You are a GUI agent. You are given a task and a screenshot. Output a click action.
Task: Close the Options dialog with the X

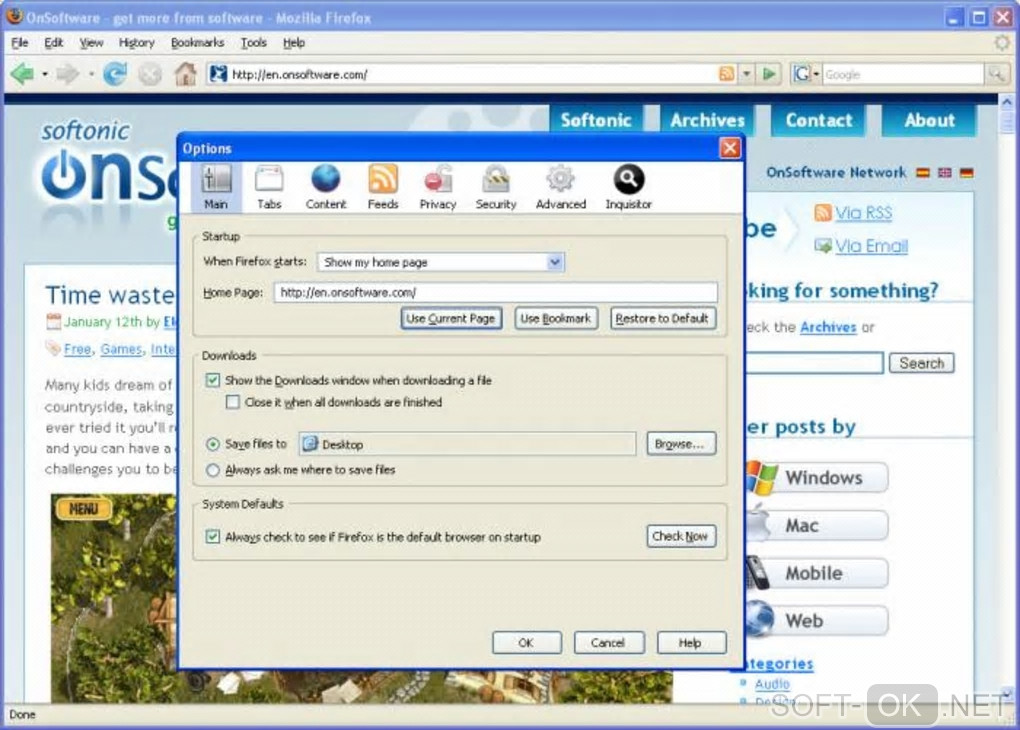[x=730, y=148]
